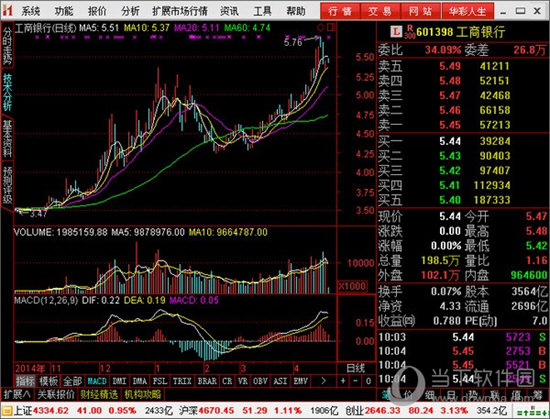Select the CR indicator tab
This screenshot has height=419, width=550.
227,381
